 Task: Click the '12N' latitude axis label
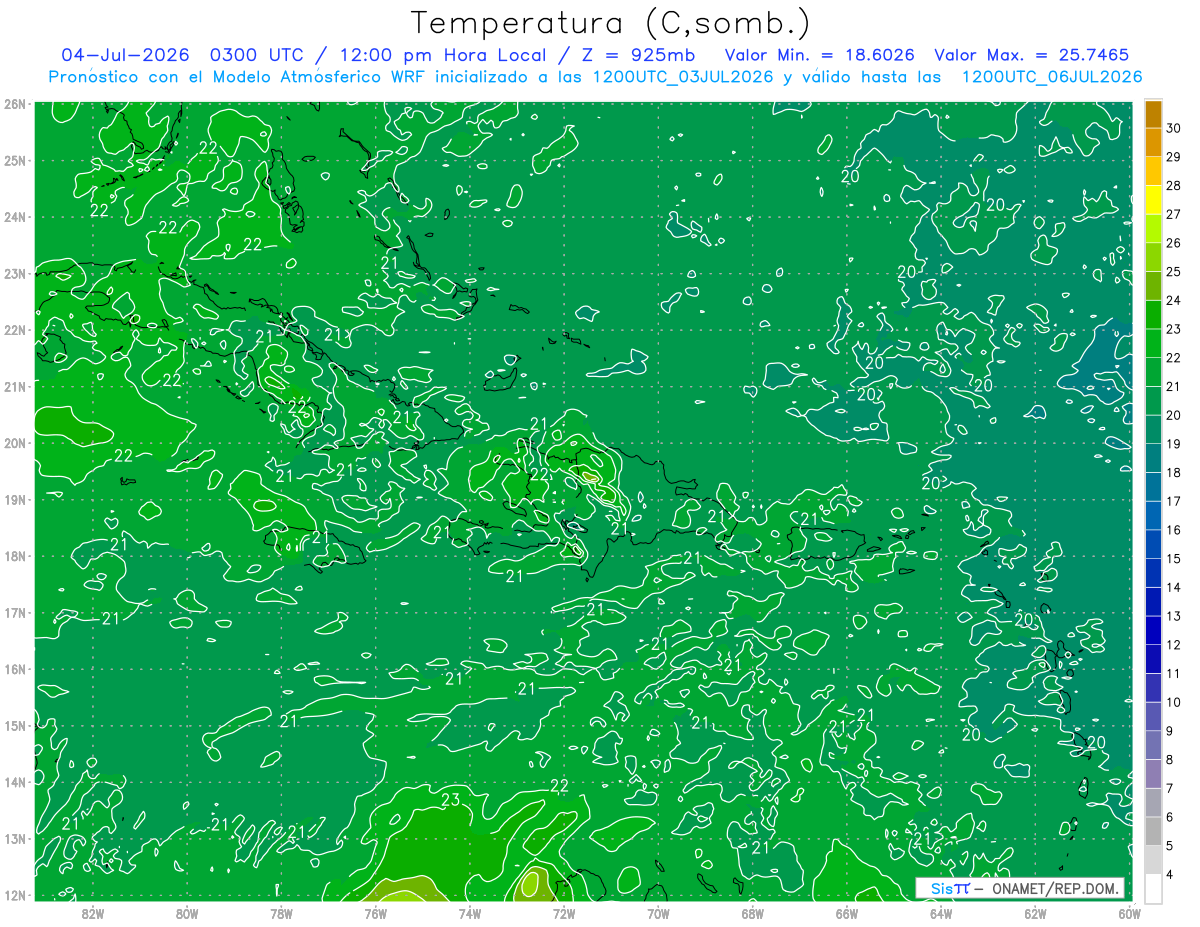click(15, 895)
